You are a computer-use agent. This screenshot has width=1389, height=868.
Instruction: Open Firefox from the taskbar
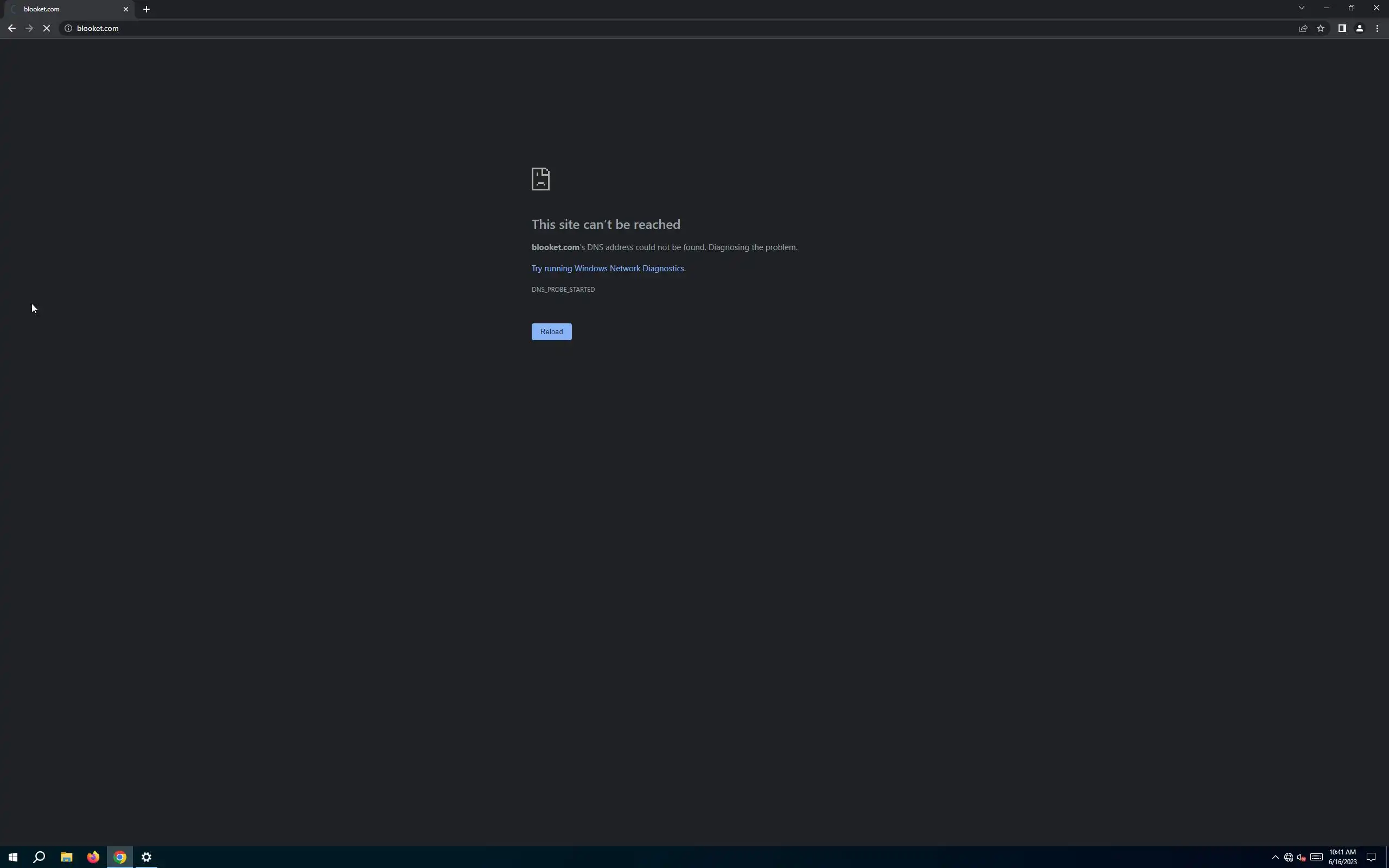pos(93,857)
